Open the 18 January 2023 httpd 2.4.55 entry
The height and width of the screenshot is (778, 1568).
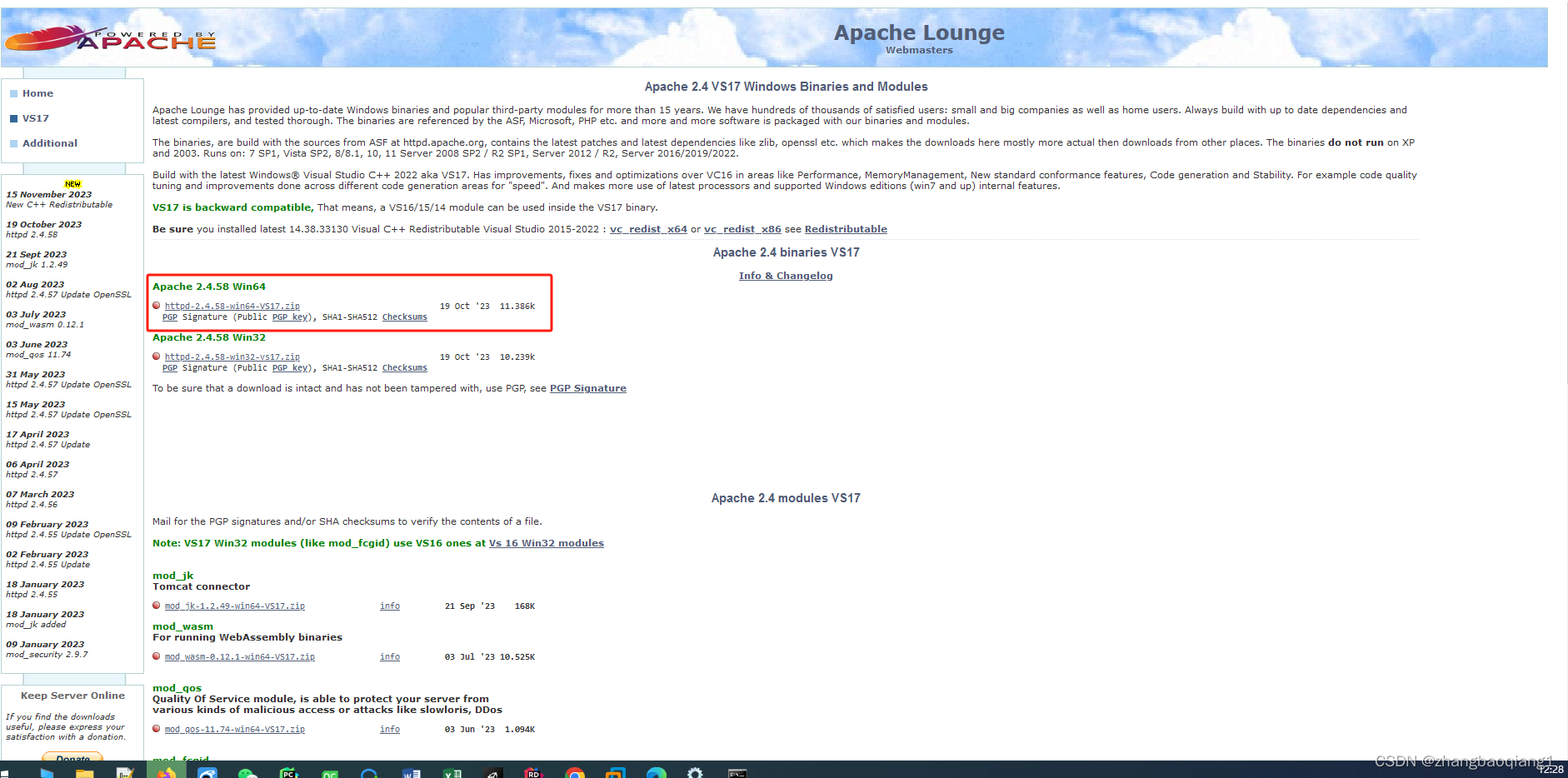click(x=45, y=589)
